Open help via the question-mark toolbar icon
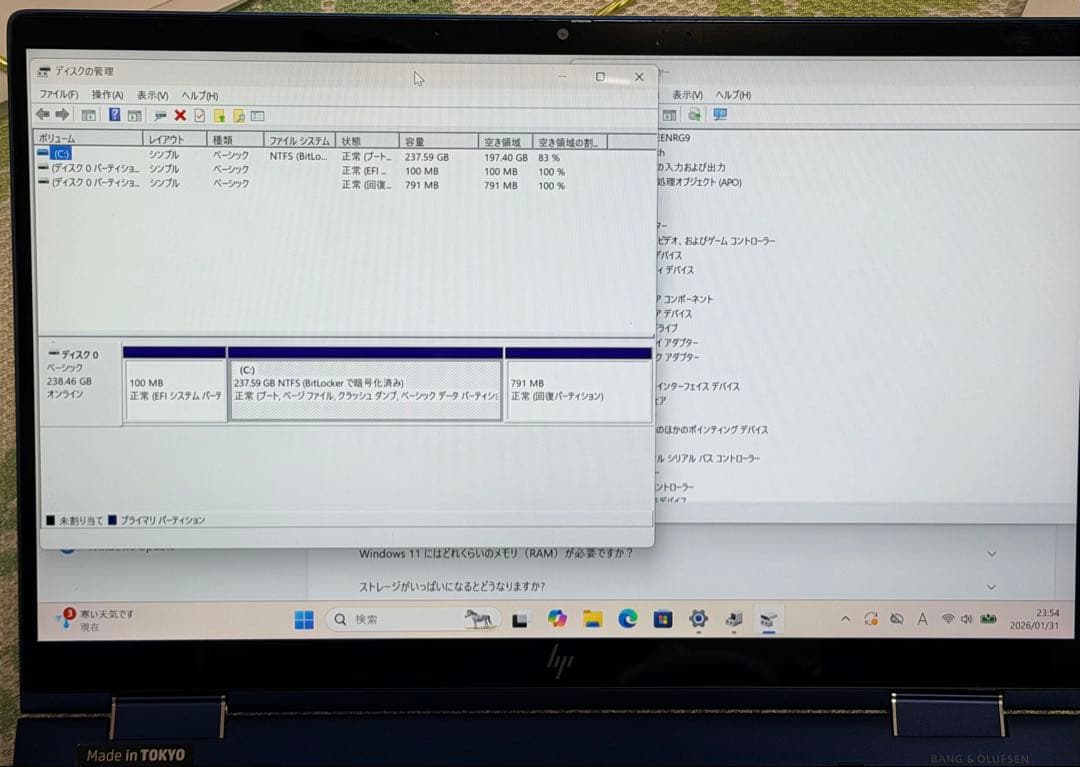1080x767 pixels. point(113,115)
